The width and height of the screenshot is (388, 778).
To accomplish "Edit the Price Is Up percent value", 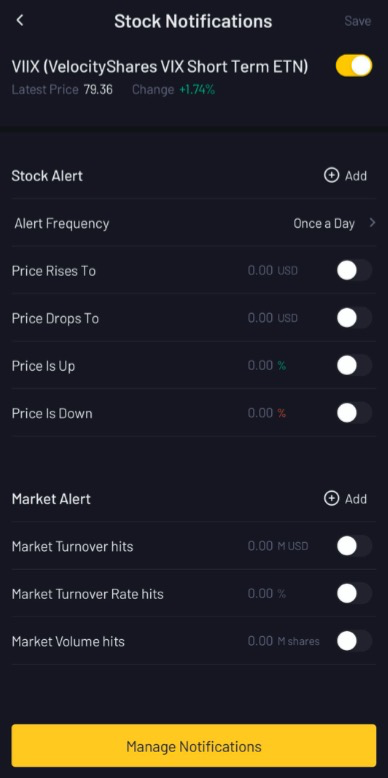I will coord(267,366).
